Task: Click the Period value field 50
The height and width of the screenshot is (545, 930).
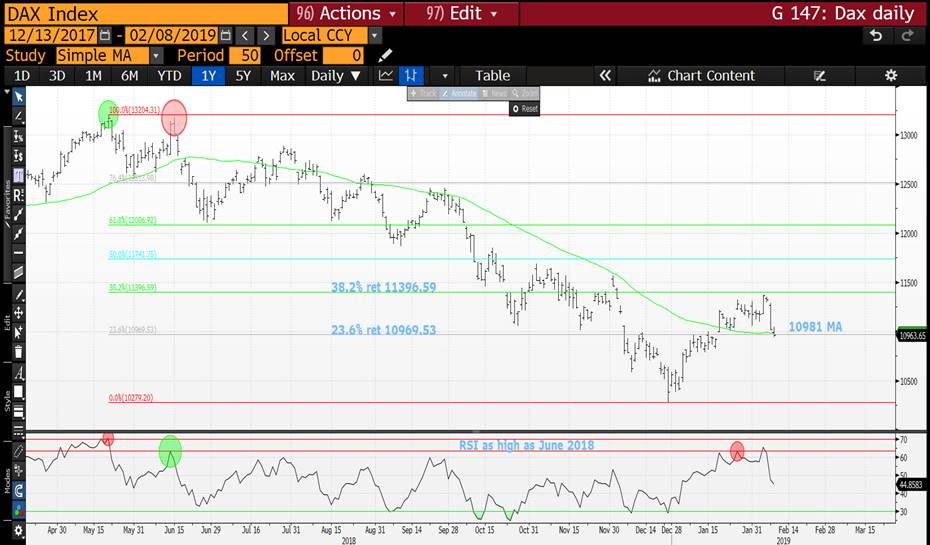Action: (244, 55)
